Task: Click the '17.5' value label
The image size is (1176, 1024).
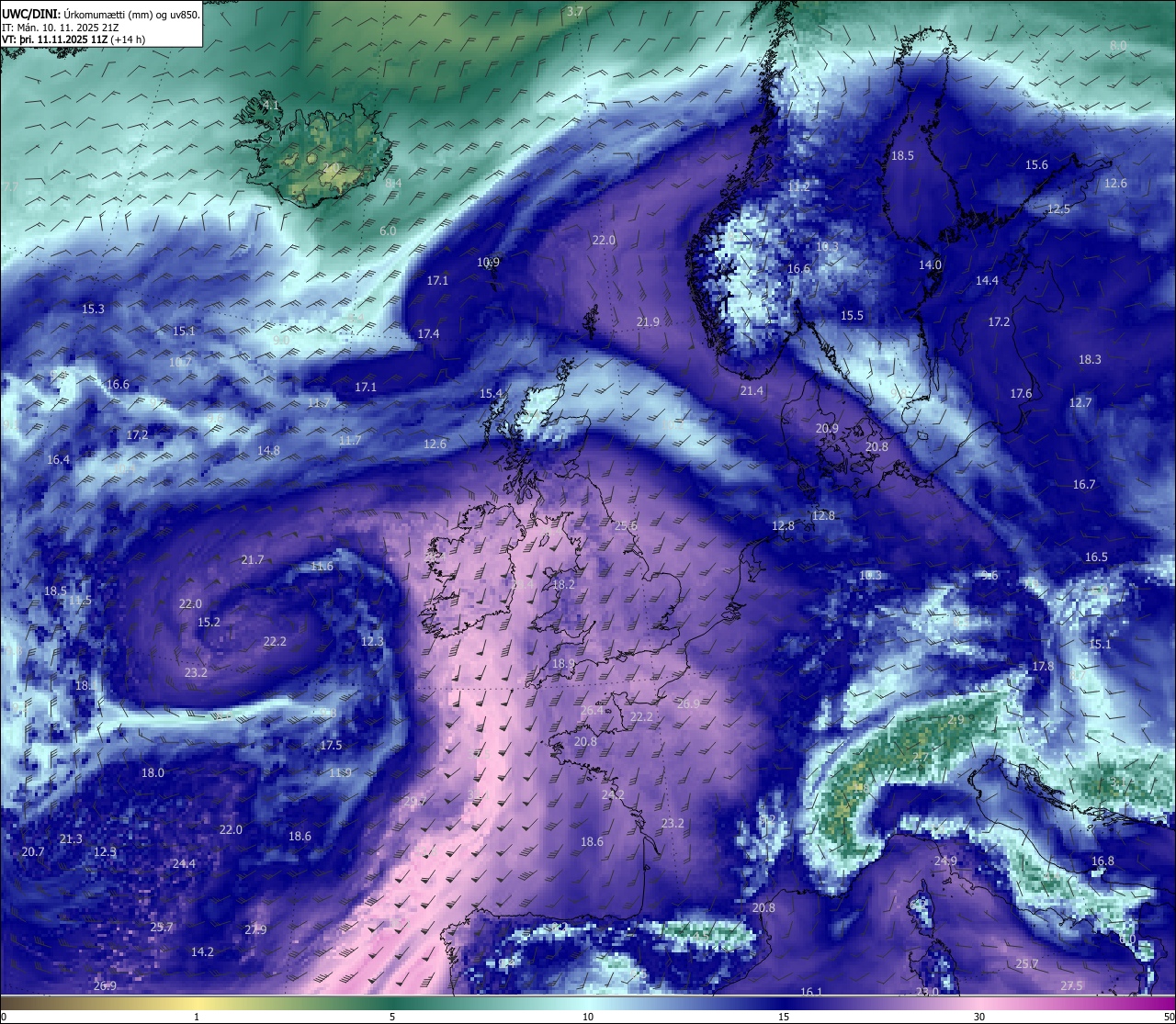Action: (331, 745)
